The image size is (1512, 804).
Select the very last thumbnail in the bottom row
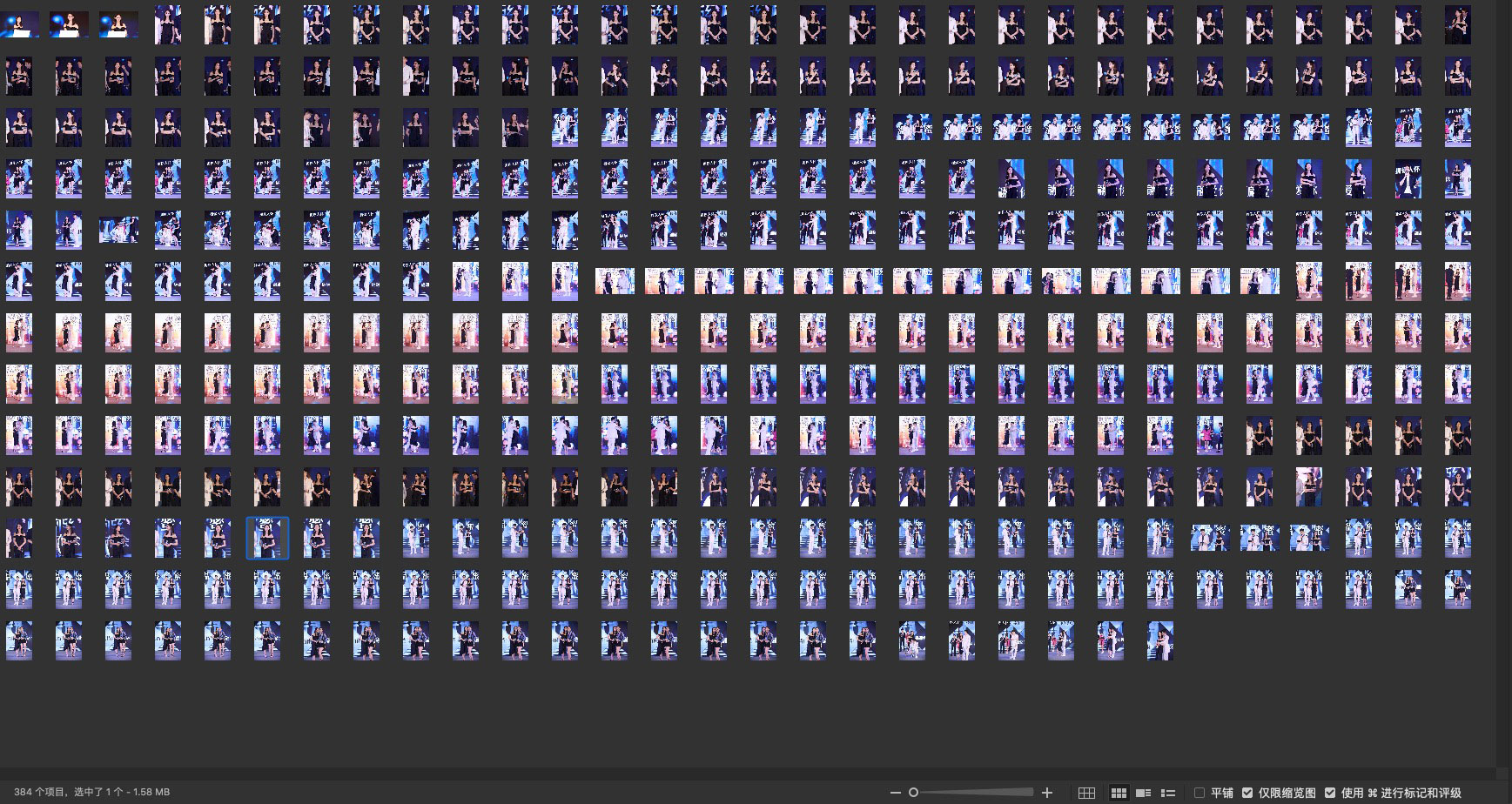pos(1160,641)
